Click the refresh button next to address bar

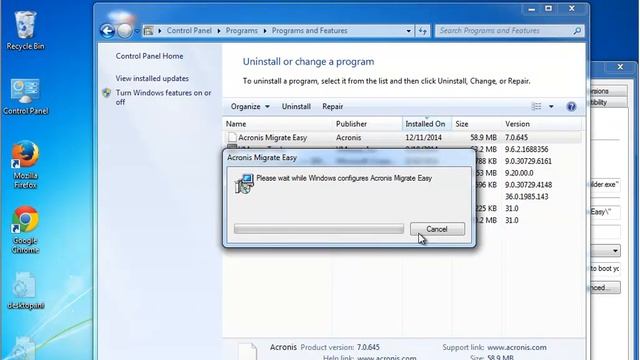423,31
